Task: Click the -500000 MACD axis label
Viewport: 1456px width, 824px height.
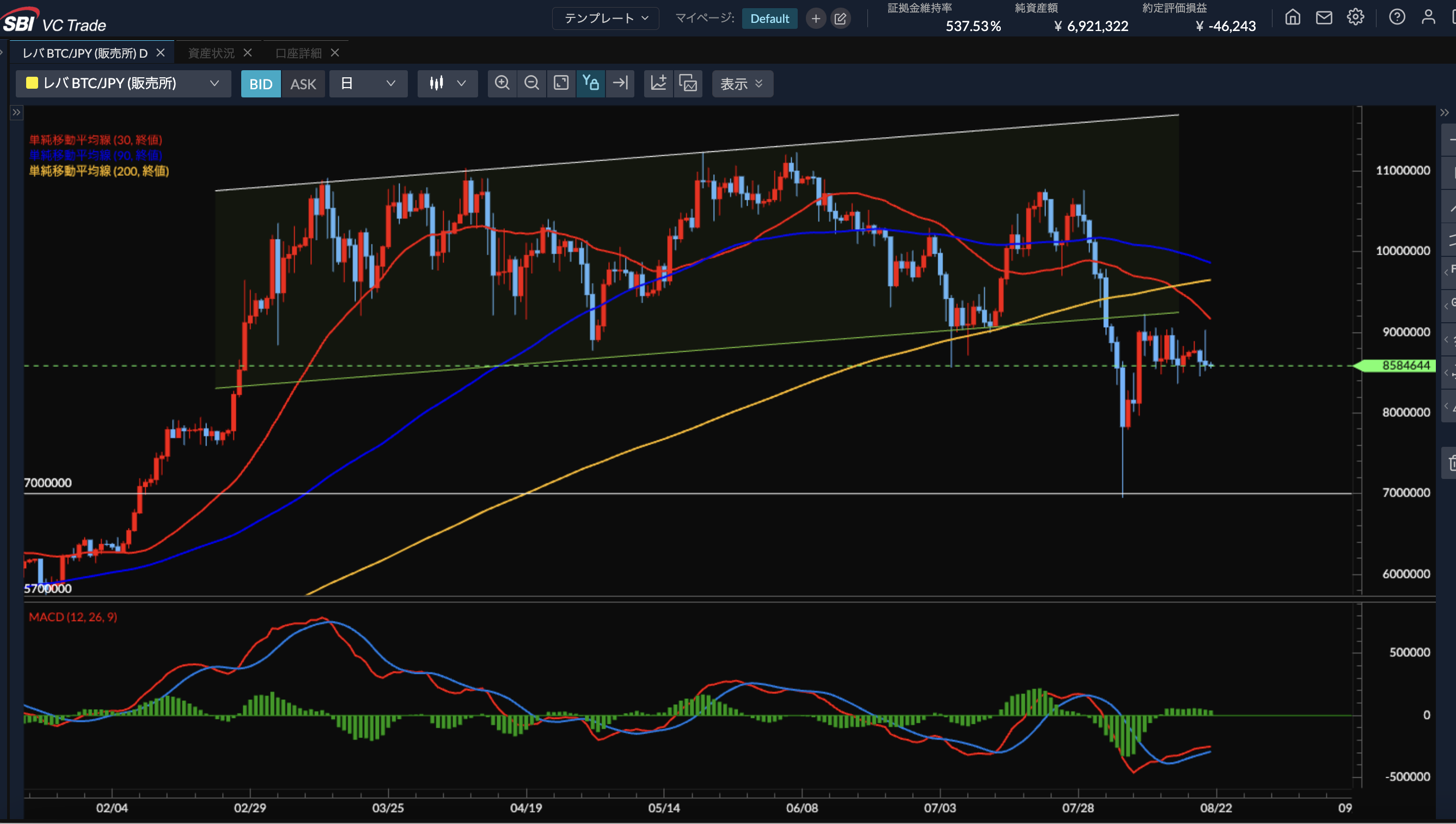Action: click(1408, 777)
